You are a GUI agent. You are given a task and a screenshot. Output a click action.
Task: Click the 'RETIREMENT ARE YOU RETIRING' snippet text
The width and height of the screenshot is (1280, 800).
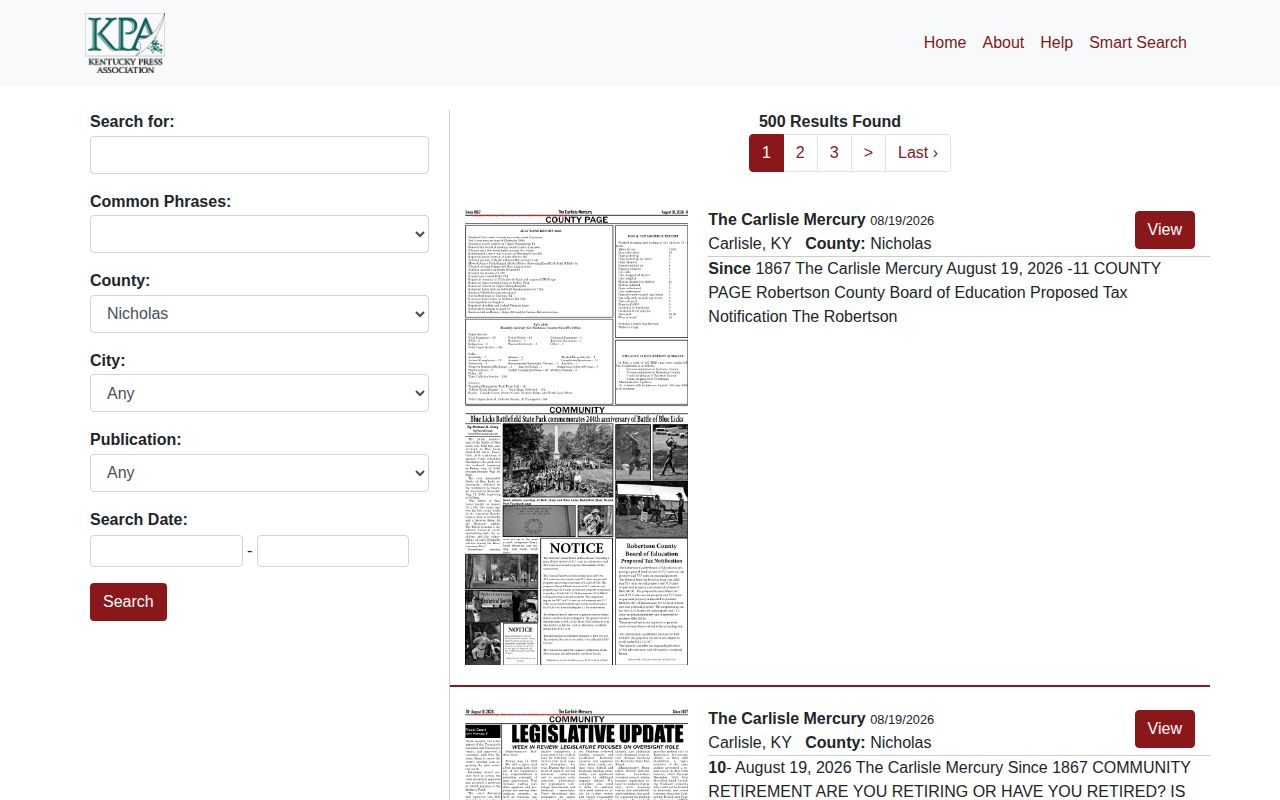949,780
